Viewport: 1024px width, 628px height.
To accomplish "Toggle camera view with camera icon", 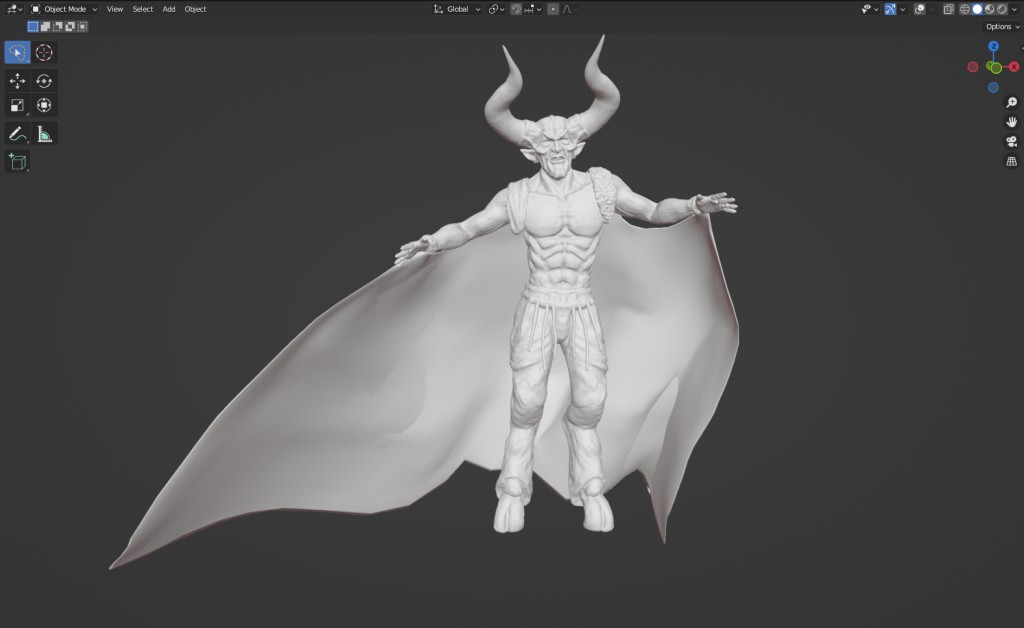I will tap(1012, 142).
